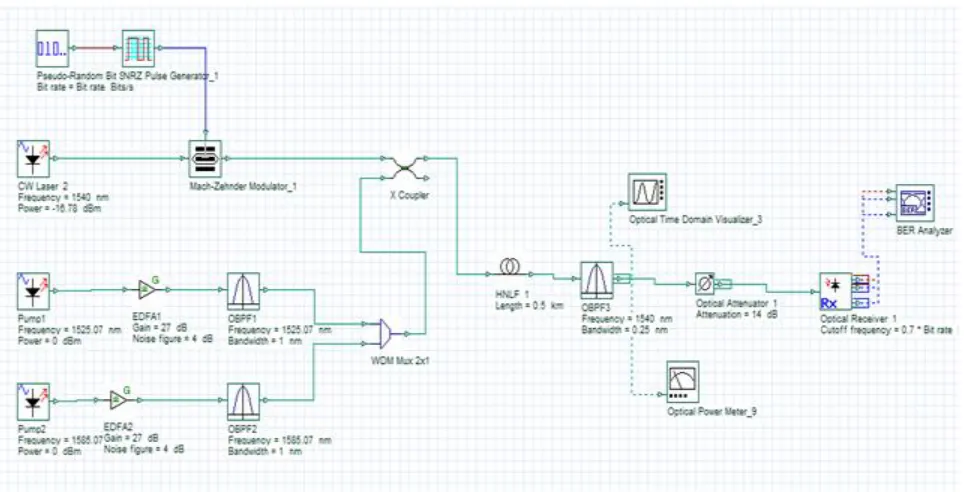This screenshot has height=492, width=964.
Task: Open the Optical Power Meter_9 icon
Action: (x=682, y=380)
